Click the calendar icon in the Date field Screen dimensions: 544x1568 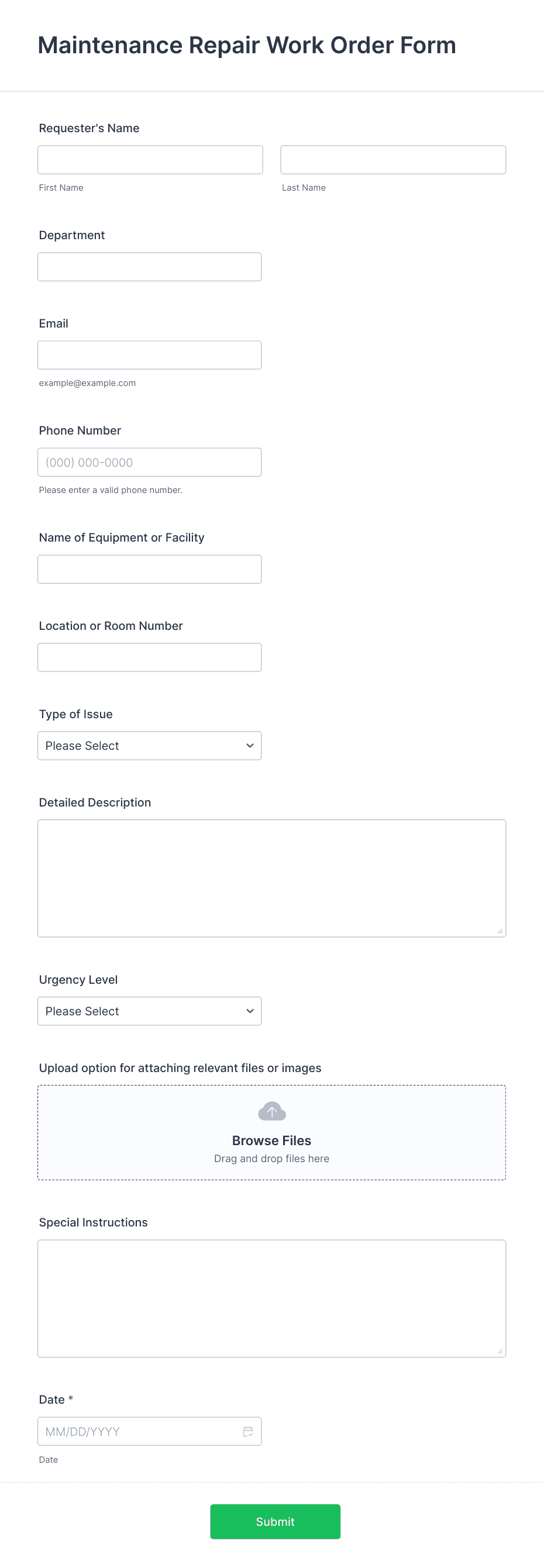pos(249,1431)
